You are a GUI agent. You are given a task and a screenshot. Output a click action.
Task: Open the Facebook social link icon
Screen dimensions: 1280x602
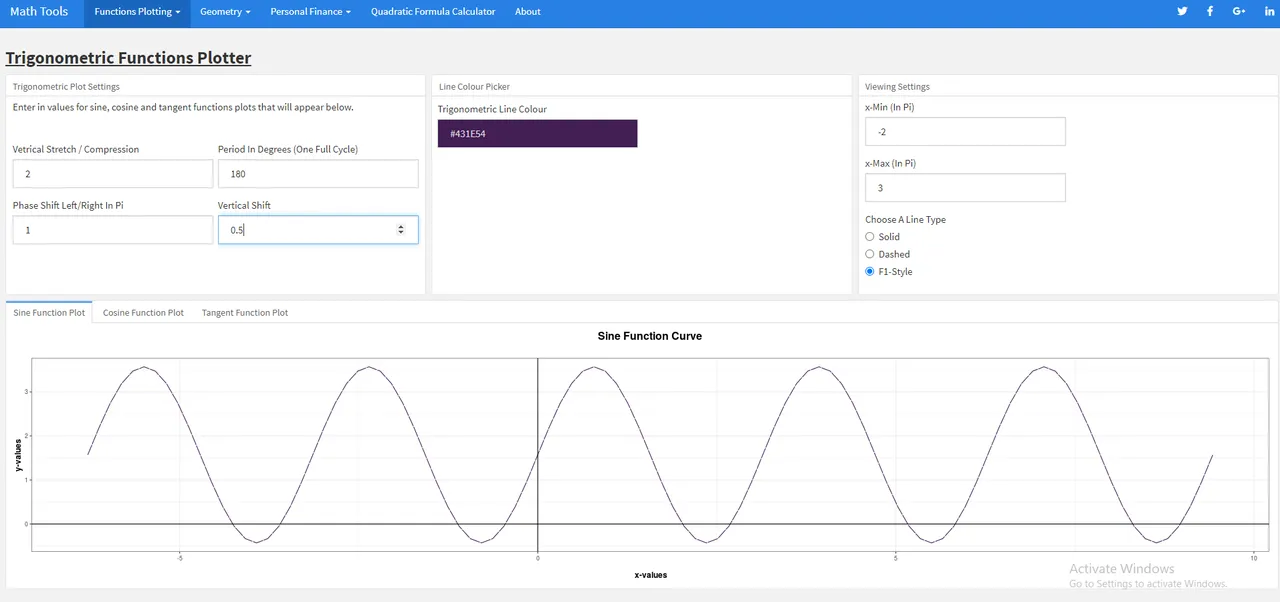coord(1210,12)
